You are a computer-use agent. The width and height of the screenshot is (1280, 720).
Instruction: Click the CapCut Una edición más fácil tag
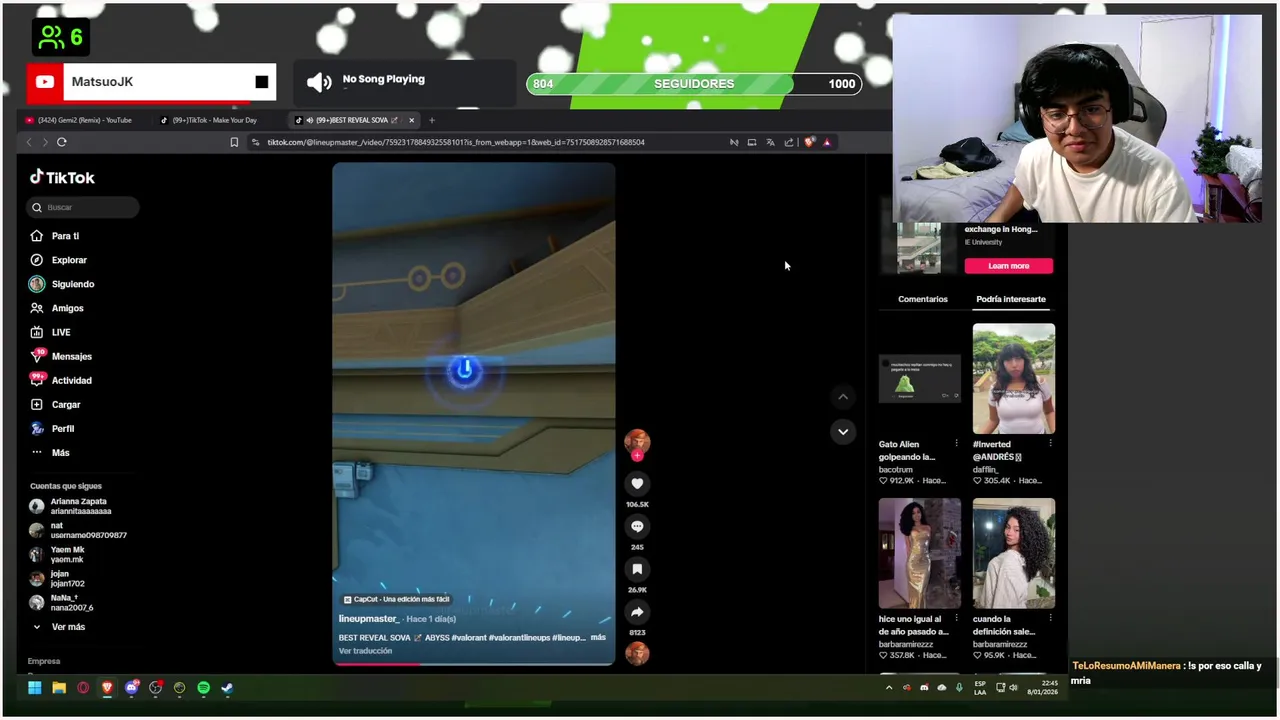[396, 599]
